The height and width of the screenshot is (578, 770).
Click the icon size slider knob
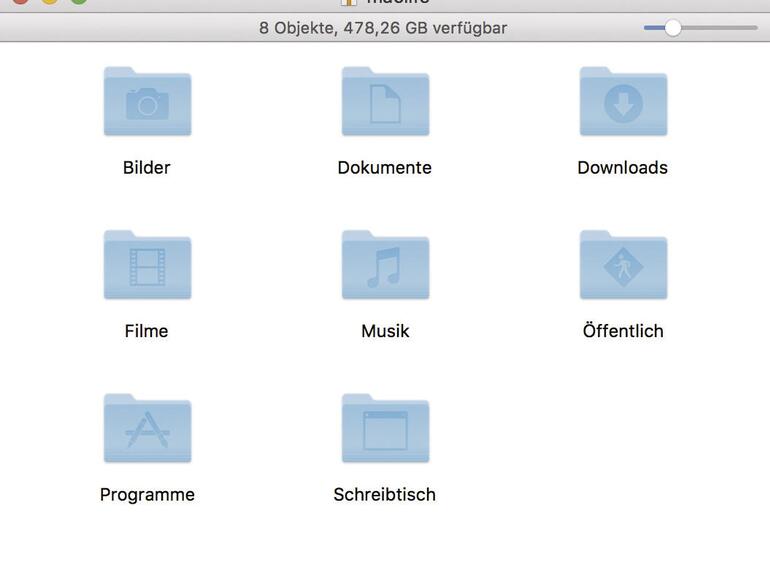pyautogui.click(x=673, y=28)
